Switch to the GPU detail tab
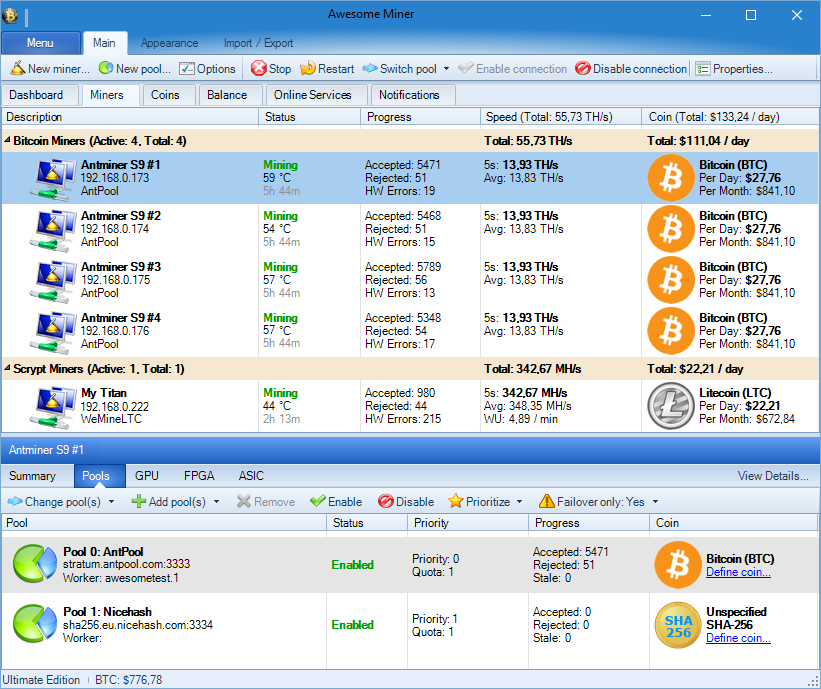Image resolution: width=821 pixels, height=689 pixels. (x=147, y=475)
